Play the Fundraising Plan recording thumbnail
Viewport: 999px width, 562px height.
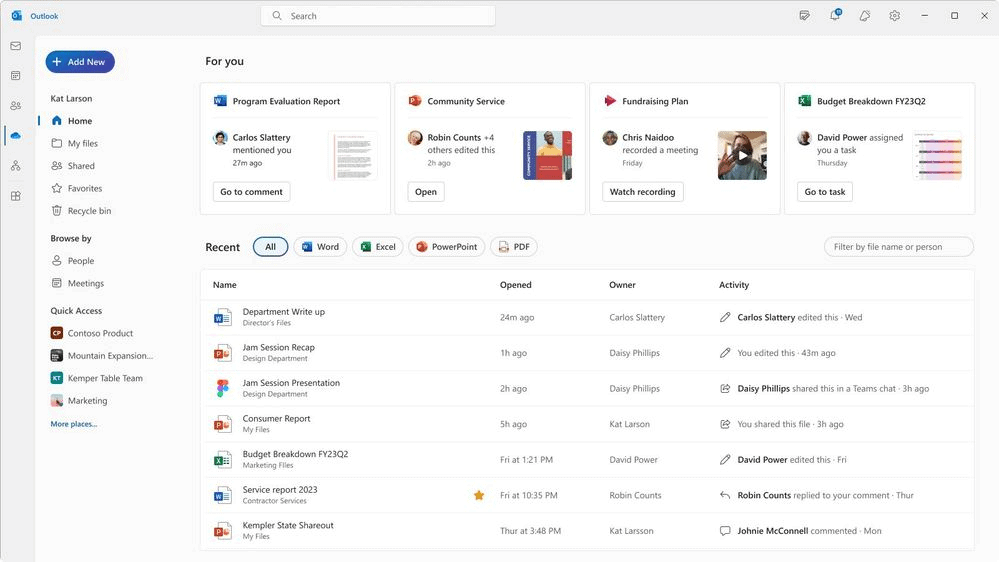pyautogui.click(x=742, y=155)
